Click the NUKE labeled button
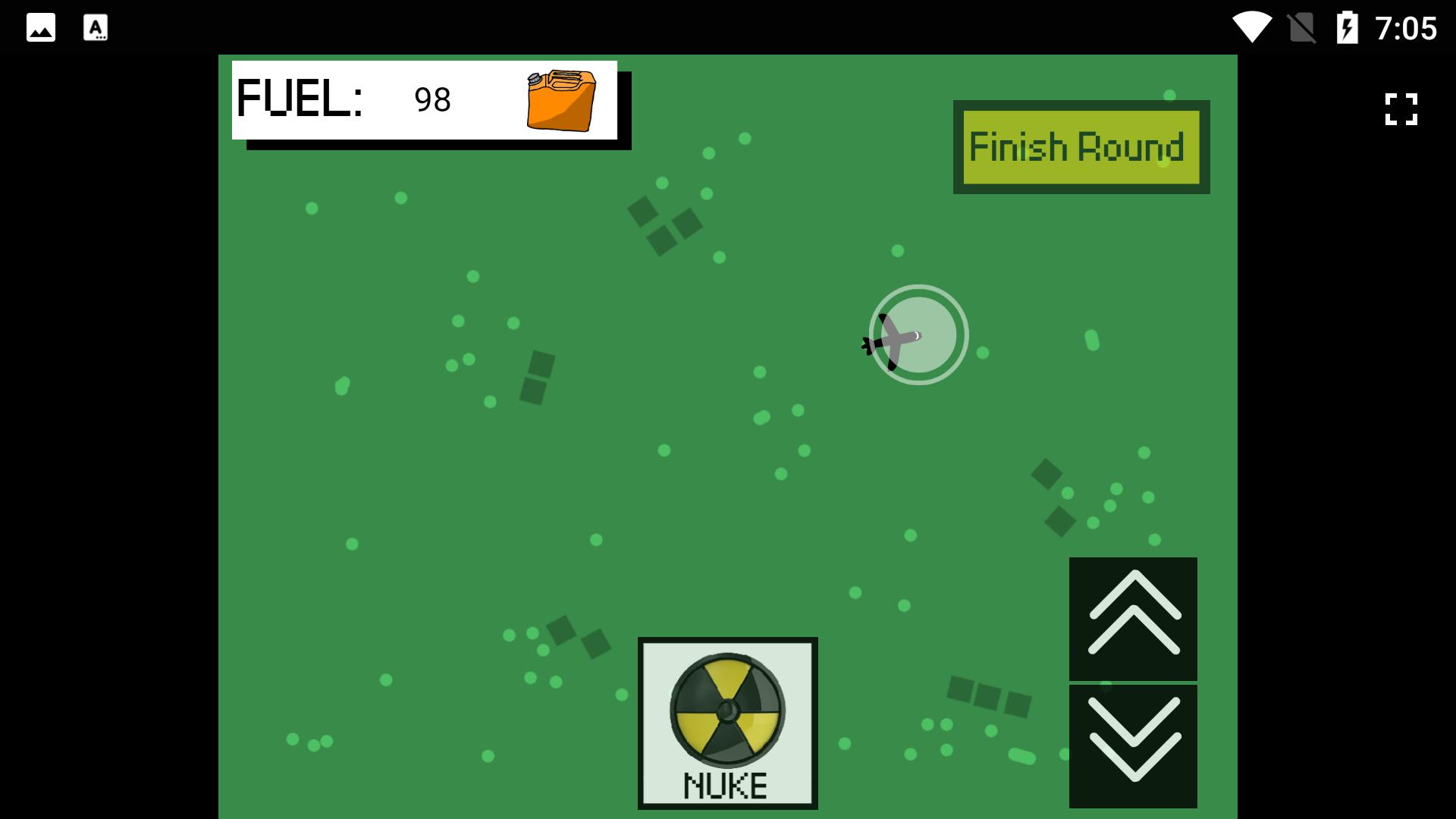The height and width of the screenshot is (819, 1456). [729, 720]
